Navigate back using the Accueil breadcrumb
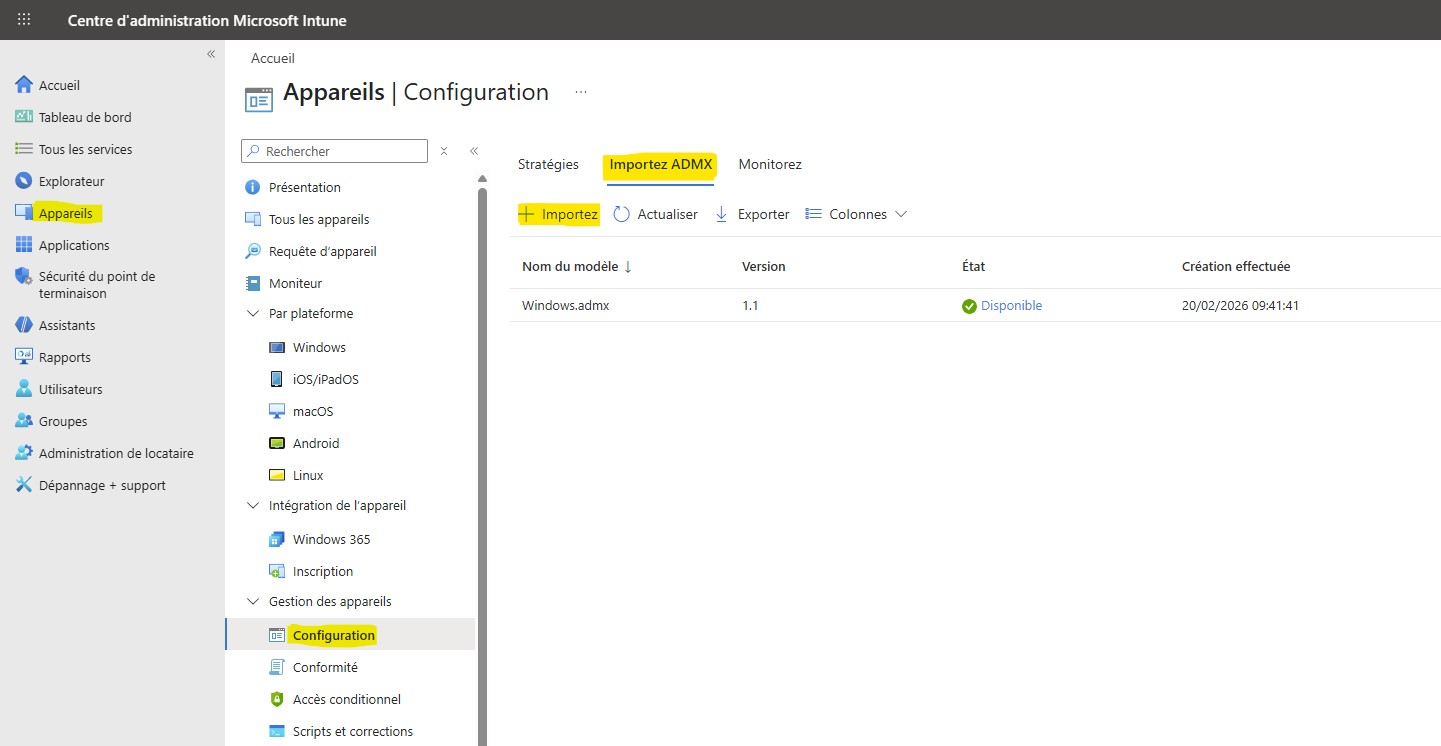The image size is (1441, 746). click(272, 58)
